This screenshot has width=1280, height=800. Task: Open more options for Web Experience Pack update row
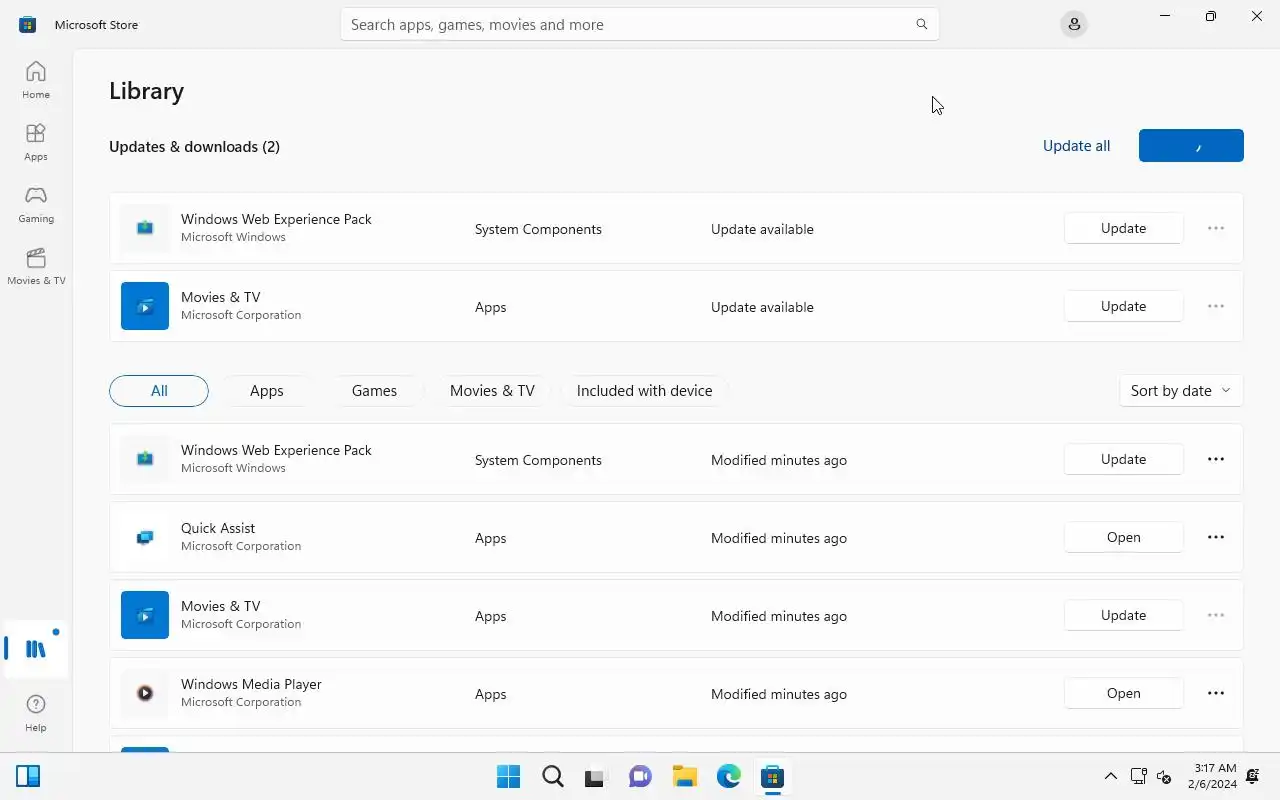1216,228
